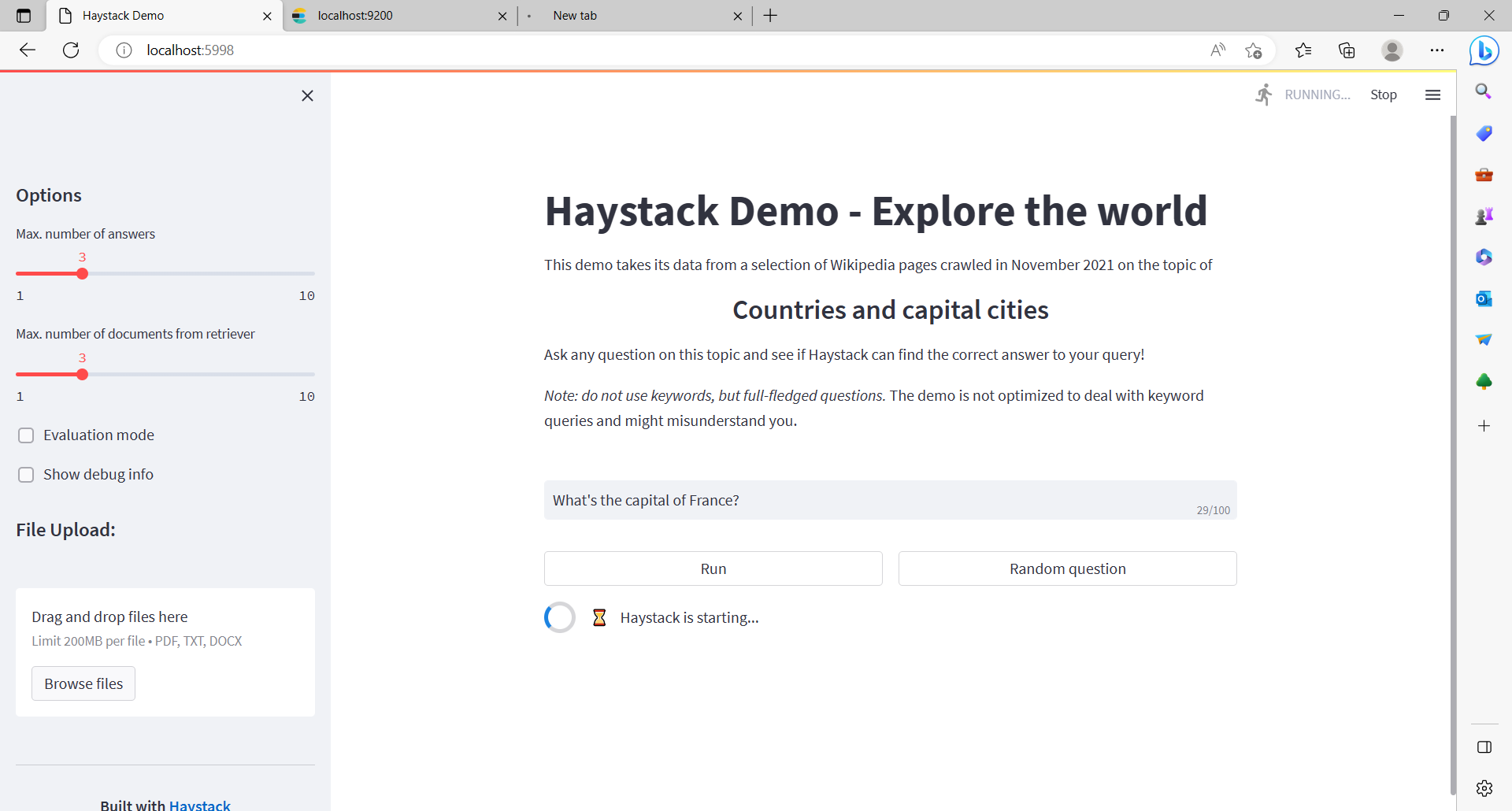Image resolution: width=1512 pixels, height=811 pixels.
Task: Open Read aloud icon in address bar
Action: 1217,50
